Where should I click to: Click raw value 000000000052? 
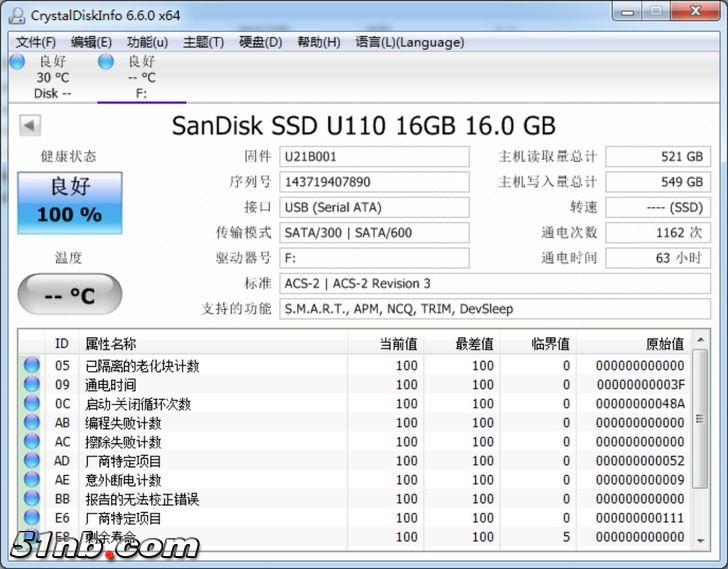(x=640, y=460)
